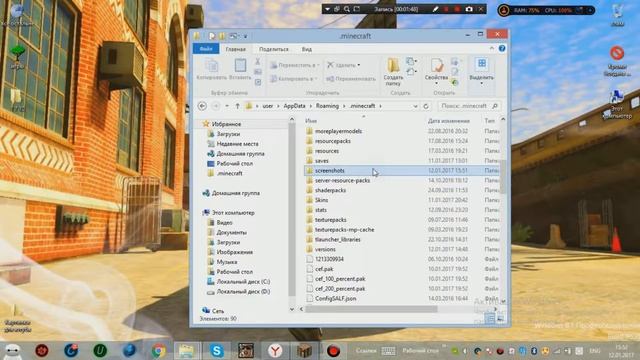Select Сеть in navigation pane

pyautogui.click(x=218, y=311)
